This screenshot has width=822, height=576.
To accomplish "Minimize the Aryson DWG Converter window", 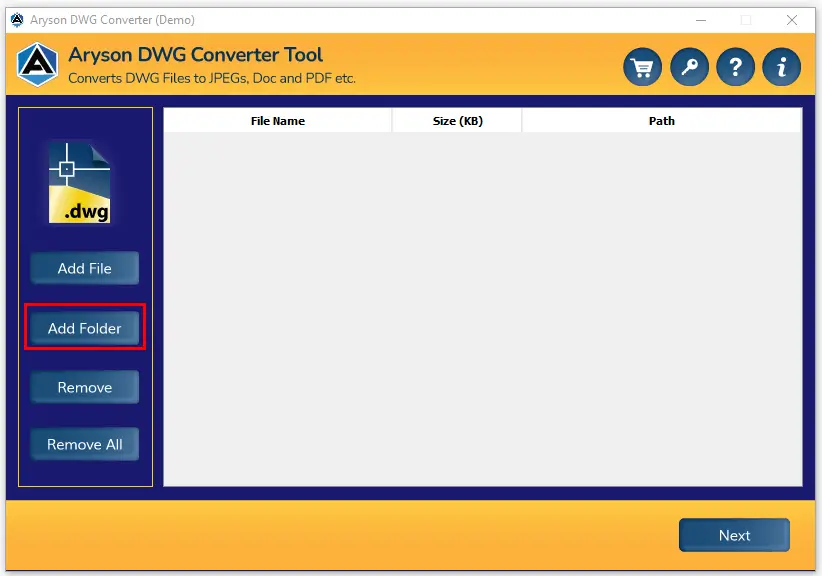I will [x=701, y=20].
